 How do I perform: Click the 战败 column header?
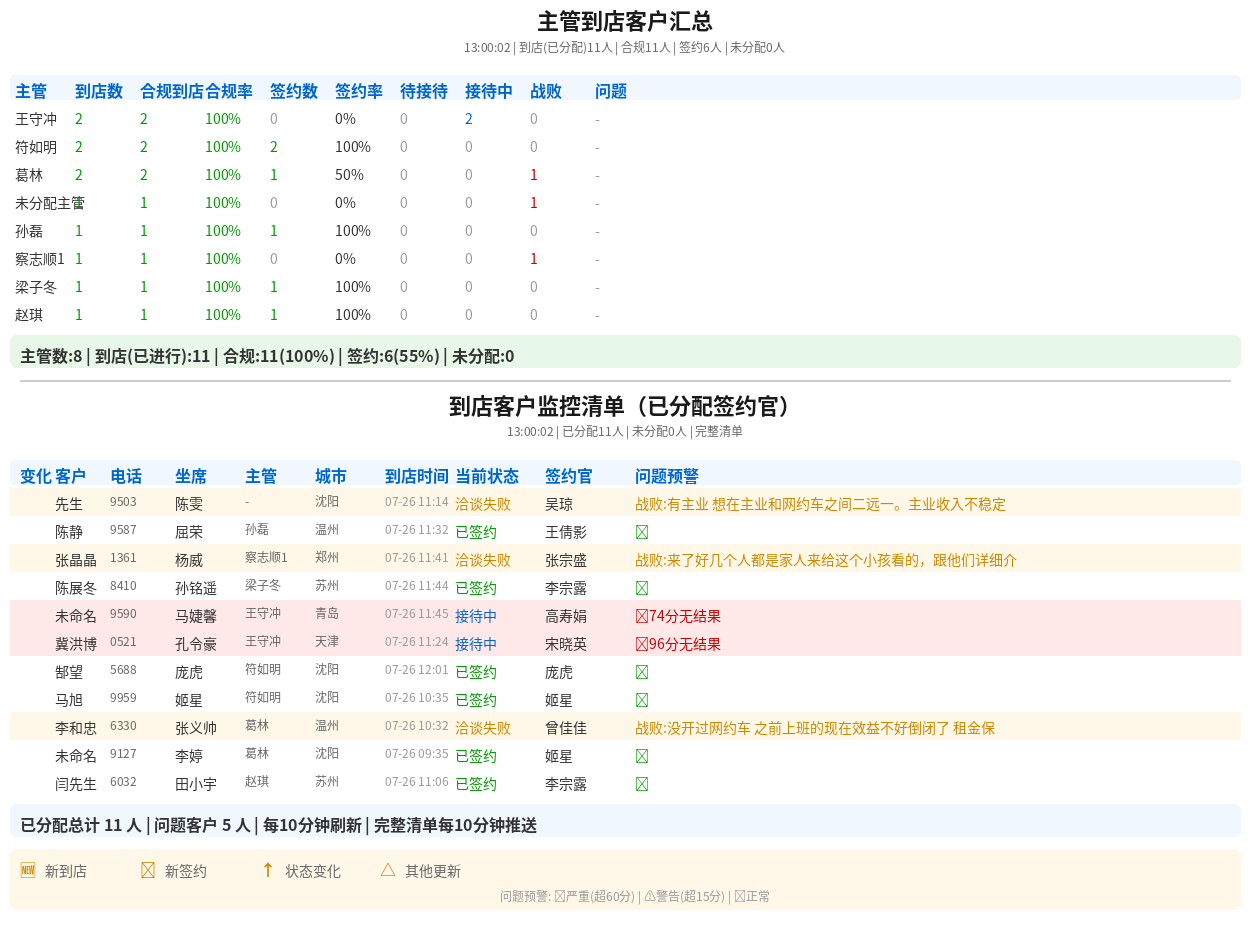click(546, 91)
